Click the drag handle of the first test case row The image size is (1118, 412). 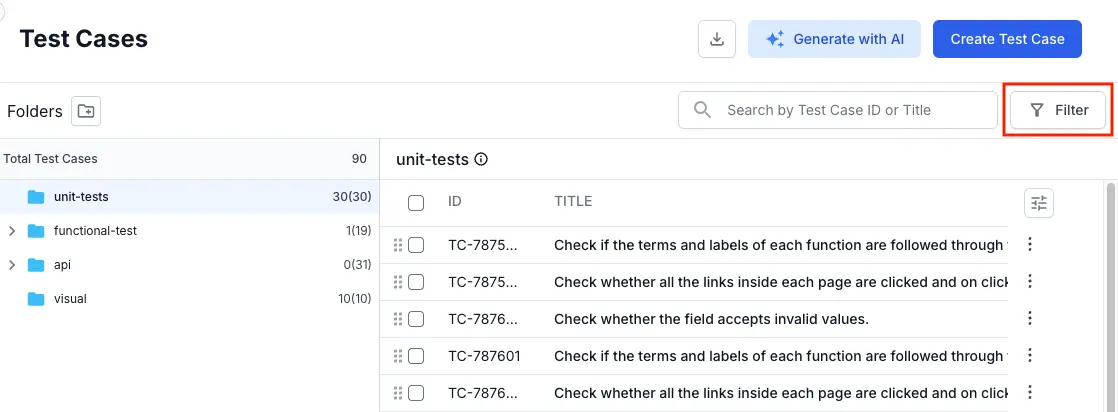398,245
